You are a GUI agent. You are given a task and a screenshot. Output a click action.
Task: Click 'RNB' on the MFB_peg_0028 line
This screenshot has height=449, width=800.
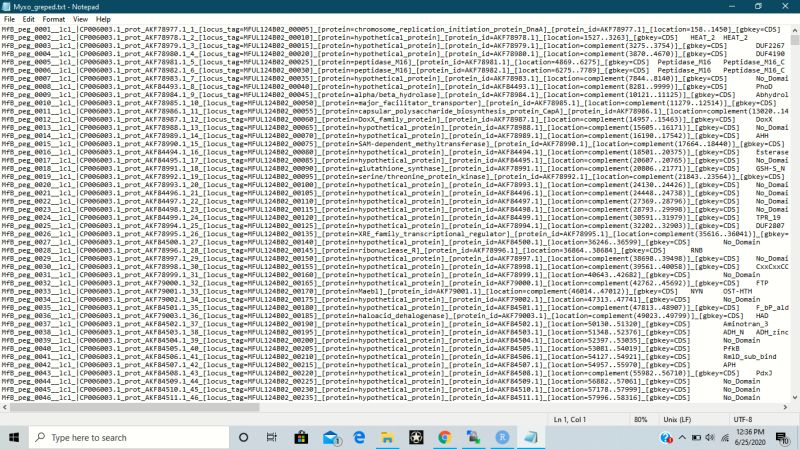coord(696,250)
